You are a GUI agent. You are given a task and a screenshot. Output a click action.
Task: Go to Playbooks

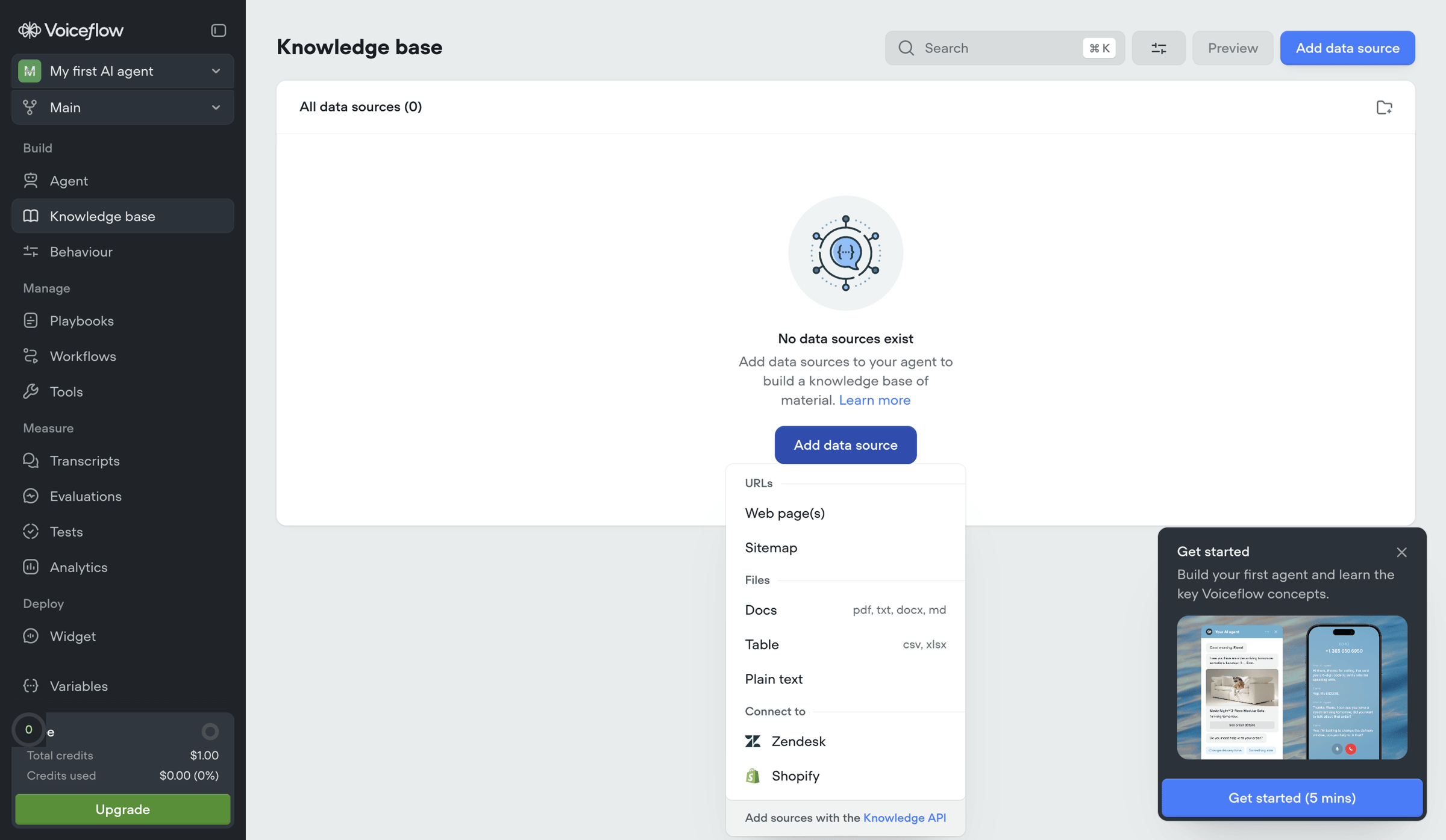click(x=122, y=320)
